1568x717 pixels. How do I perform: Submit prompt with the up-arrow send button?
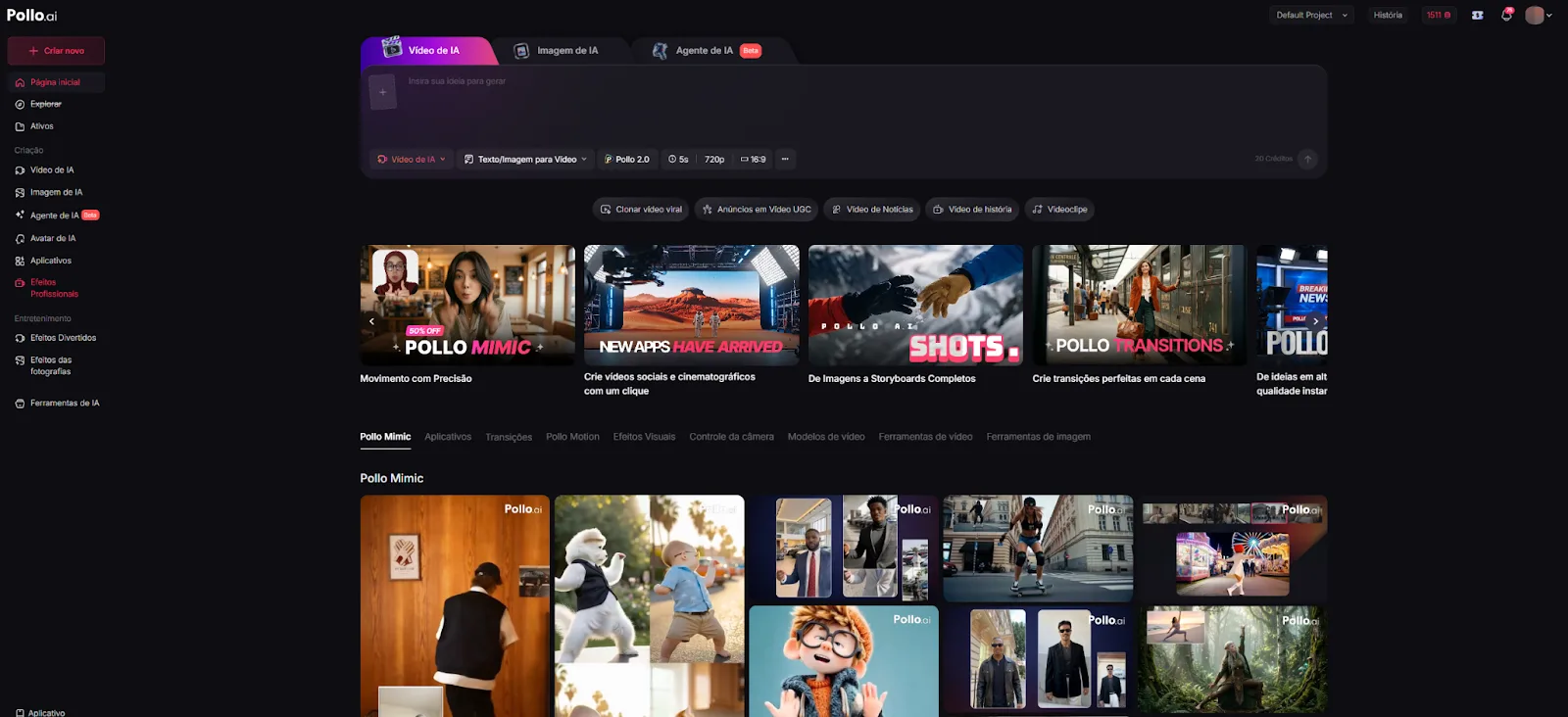[x=1307, y=159]
